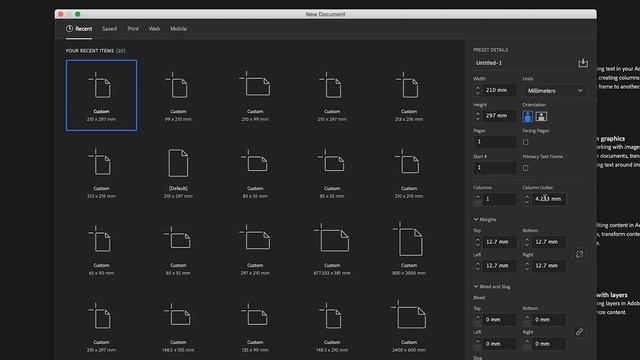Click the Bleed Top 0 mm field
Image resolution: width=640 pixels, height=360 pixels.
pos(500,320)
